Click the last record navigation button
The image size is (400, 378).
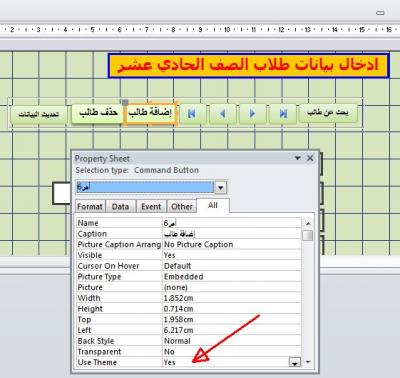pyautogui.click(x=283, y=114)
